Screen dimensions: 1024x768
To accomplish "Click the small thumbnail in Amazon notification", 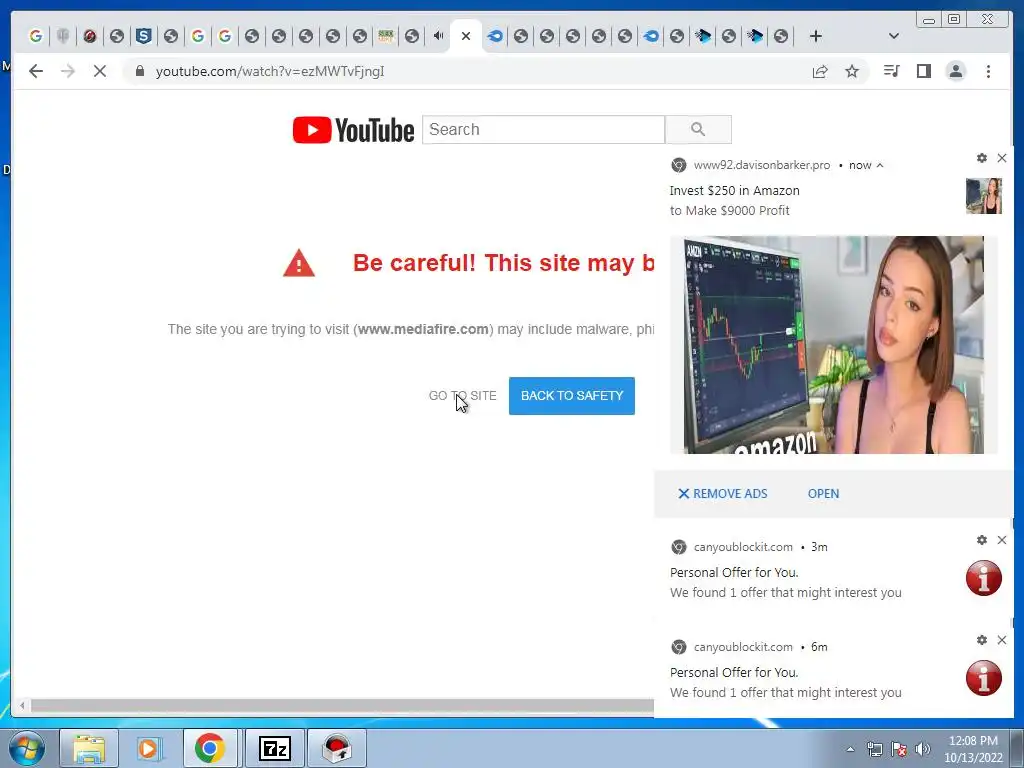I will tap(984, 196).
